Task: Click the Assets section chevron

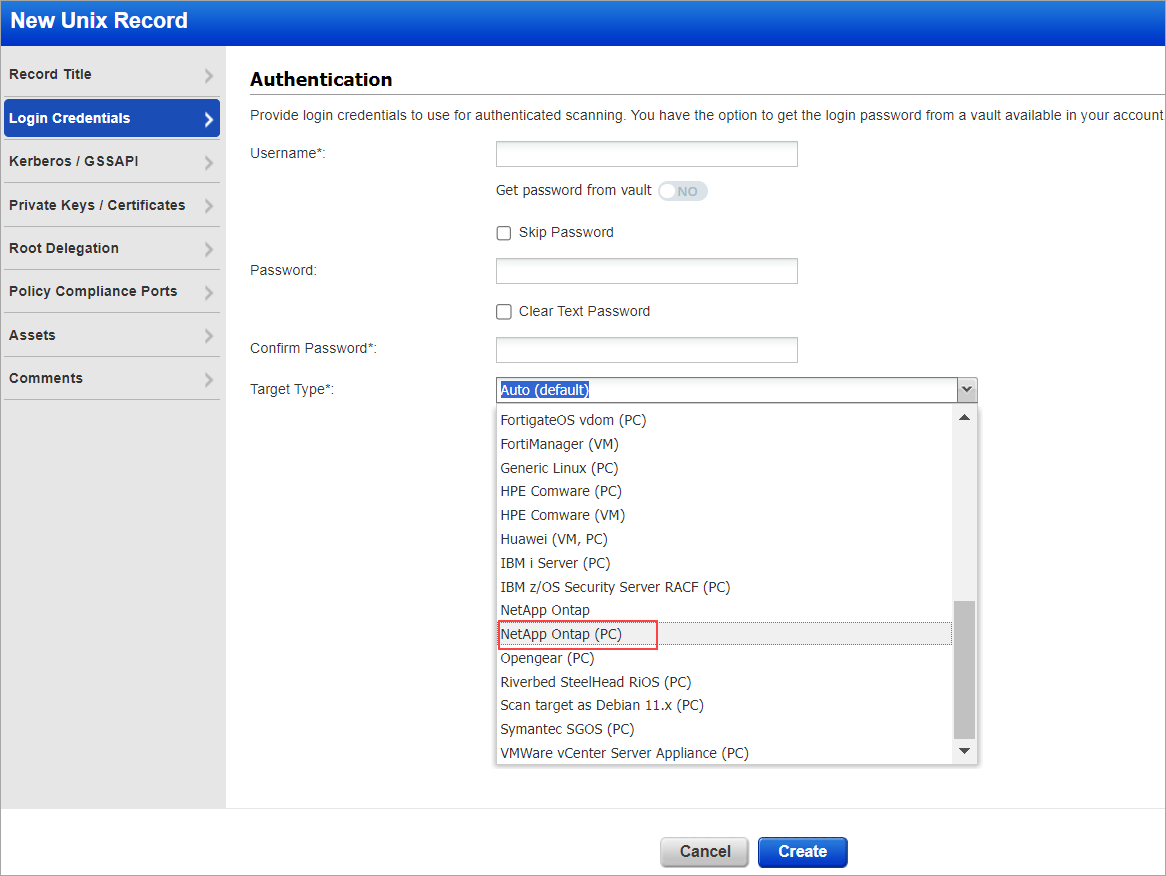Action: point(208,334)
